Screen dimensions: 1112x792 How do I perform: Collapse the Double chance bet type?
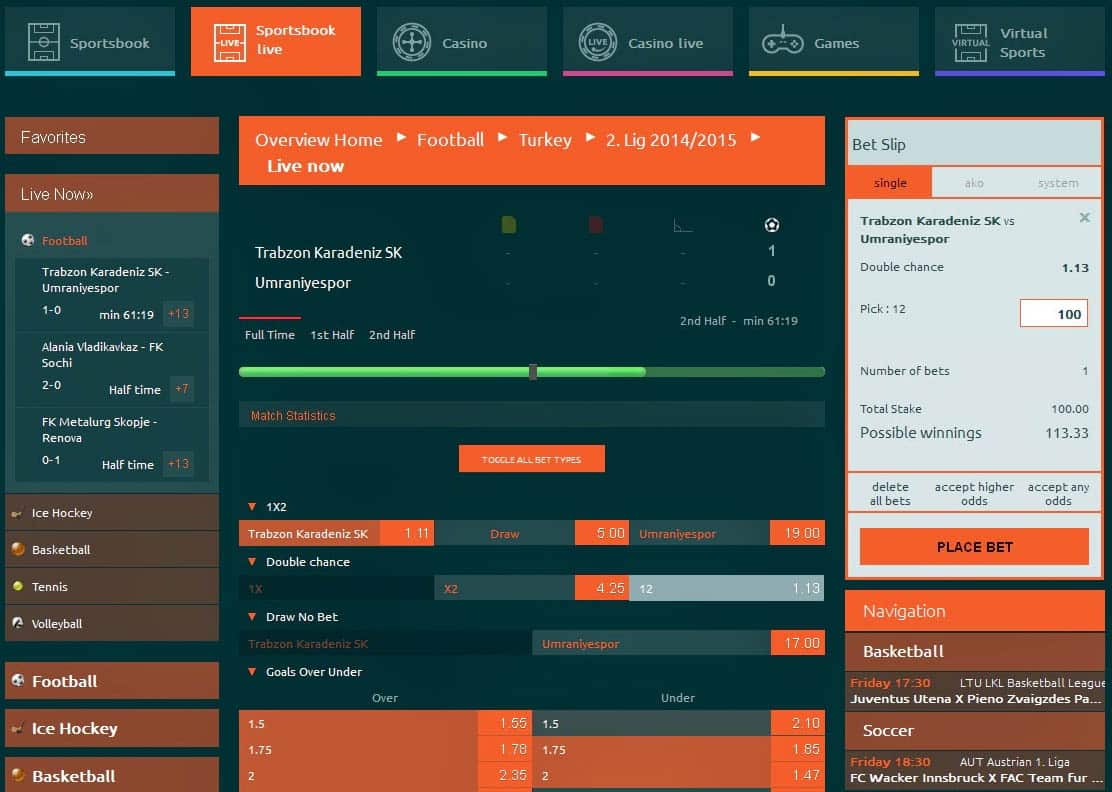[x=252, y=562]
